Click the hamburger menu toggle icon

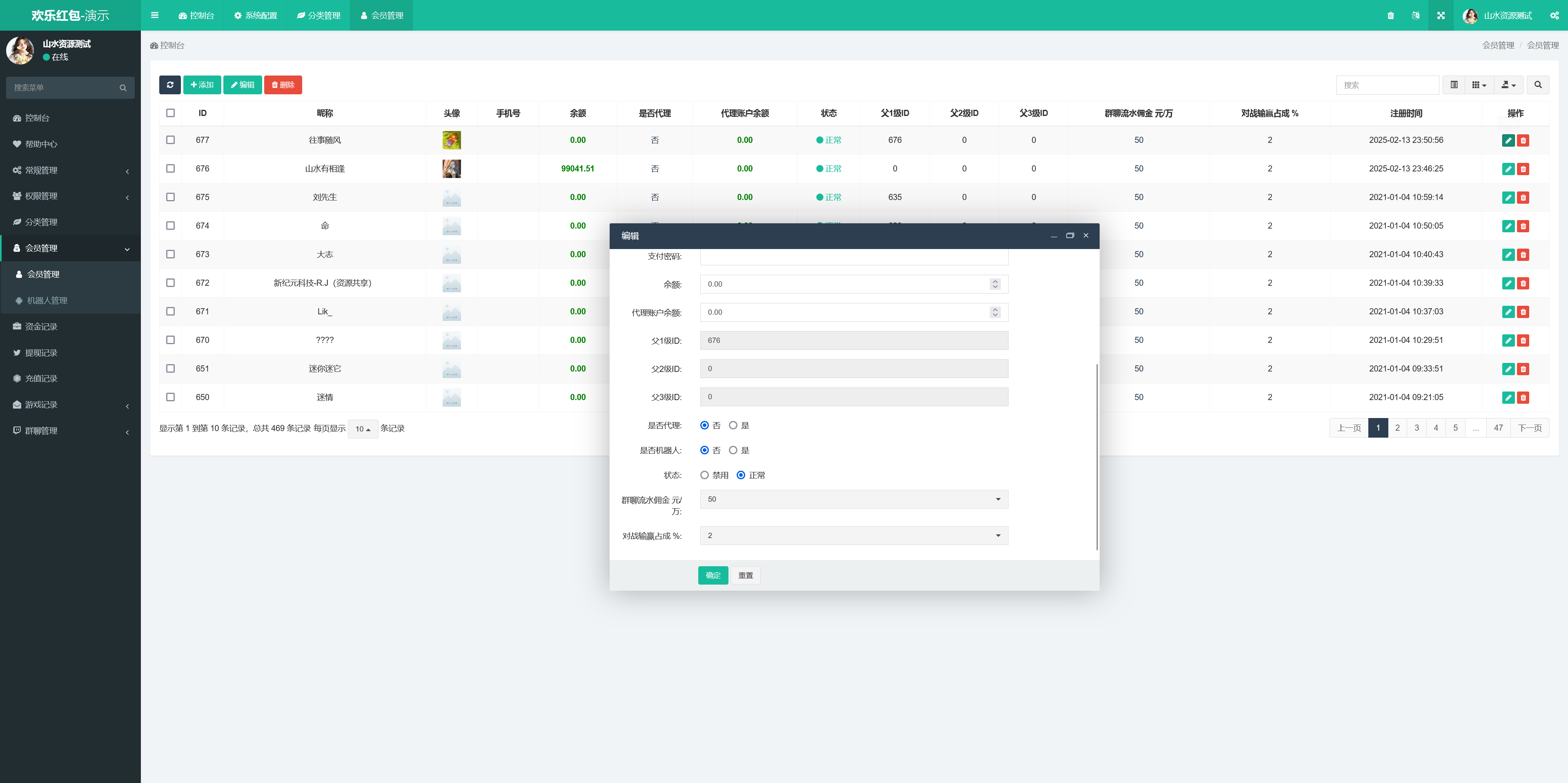(155, 15)
